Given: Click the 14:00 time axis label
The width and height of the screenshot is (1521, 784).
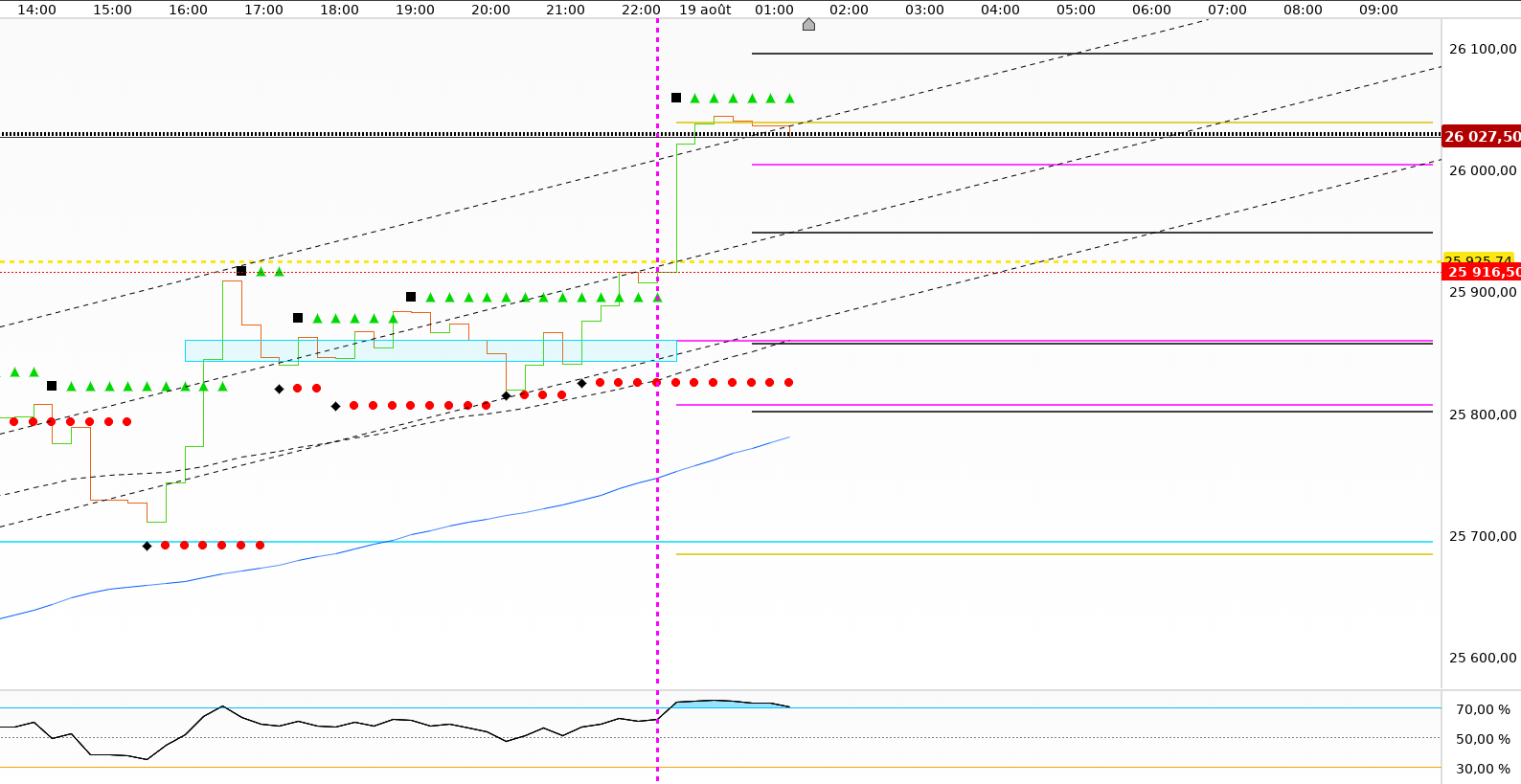Looking at the screenshot, I should (37, 10).
